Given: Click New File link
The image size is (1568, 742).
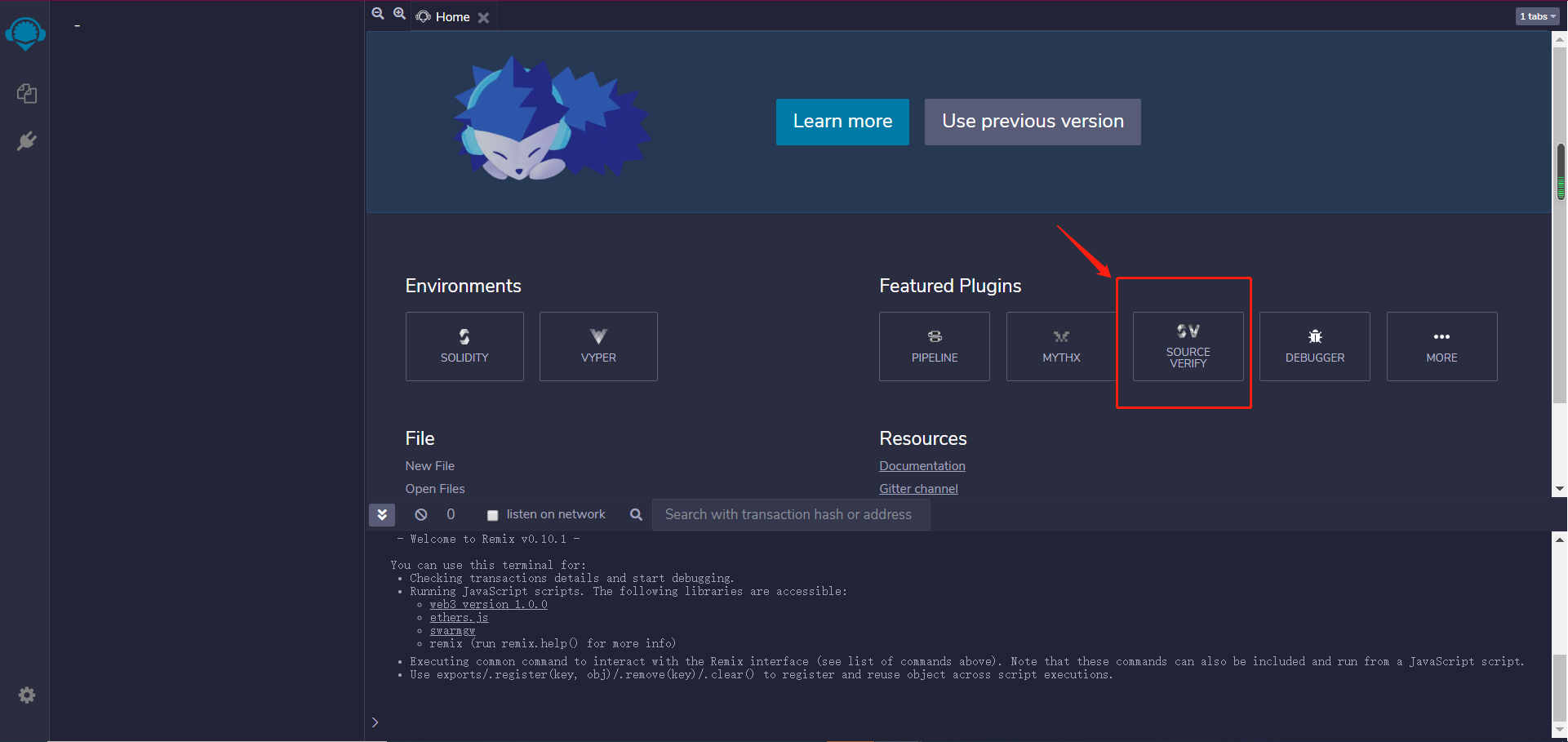Looking at the screenshot, I should (430, 466).
